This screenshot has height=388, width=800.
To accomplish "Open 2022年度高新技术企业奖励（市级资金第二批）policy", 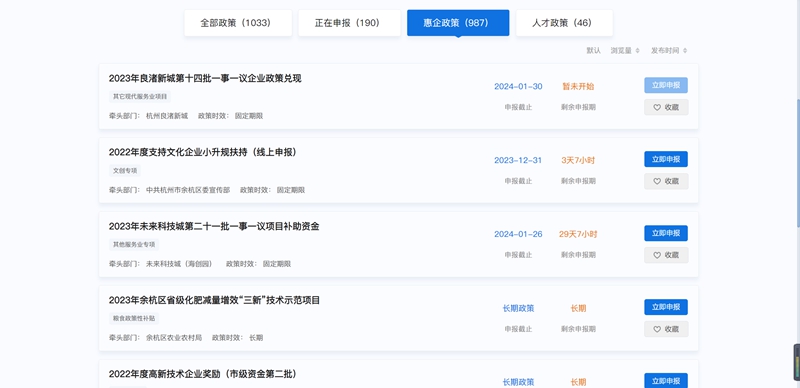I will click(203, 374).
